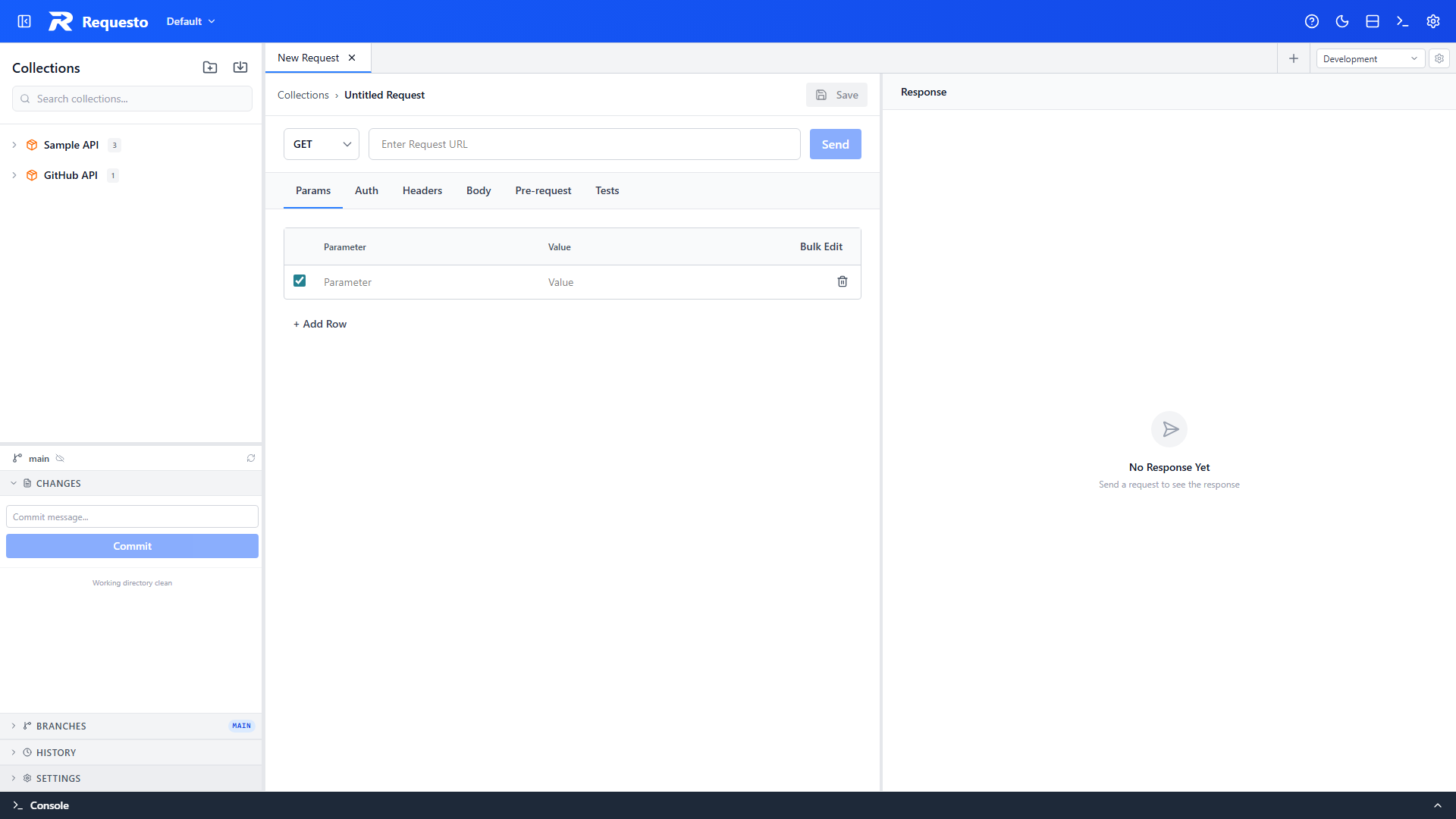Open the help icon in the header
This screenshot has width=1456, height=819.
pos(1312,21)
